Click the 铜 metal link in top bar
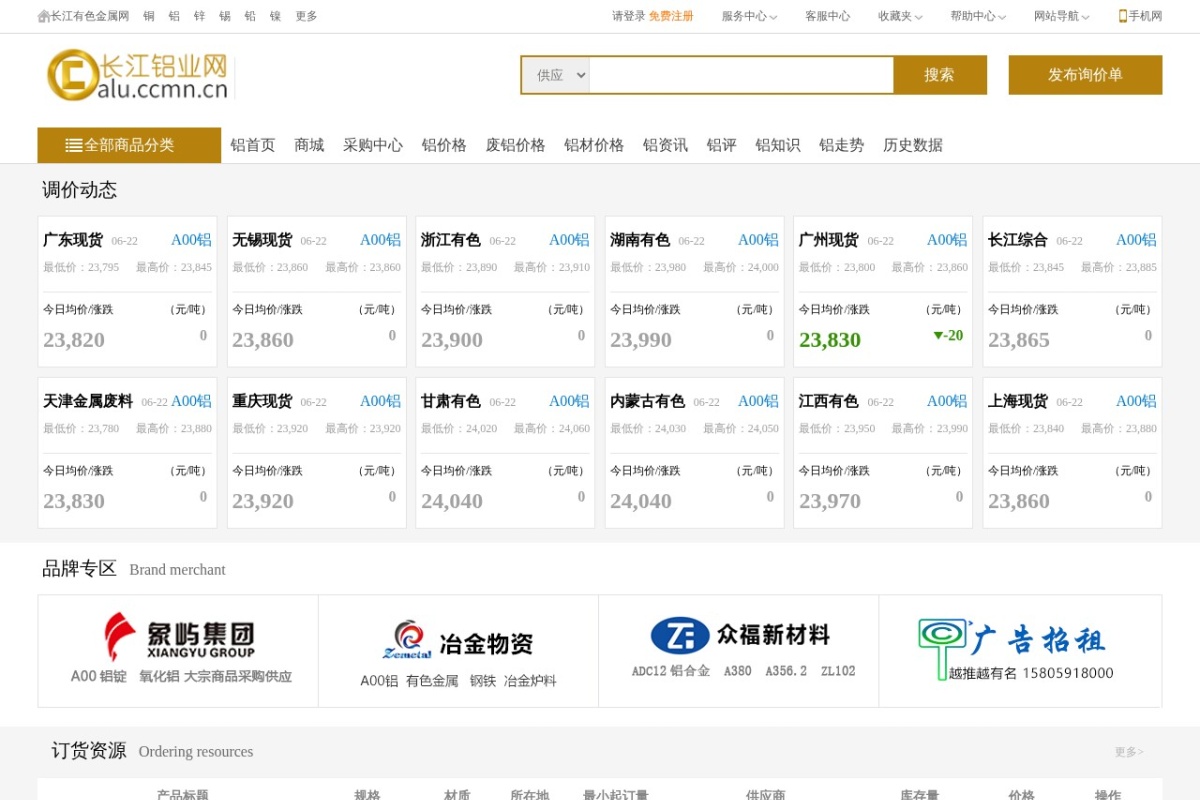This screenshot has width=1200, height=800. click(x=149, y=16)
